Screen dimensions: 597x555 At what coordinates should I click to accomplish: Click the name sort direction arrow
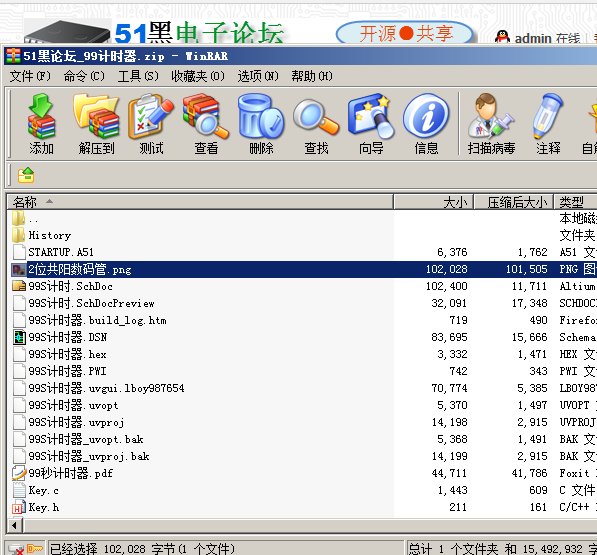tap(49, 201)
